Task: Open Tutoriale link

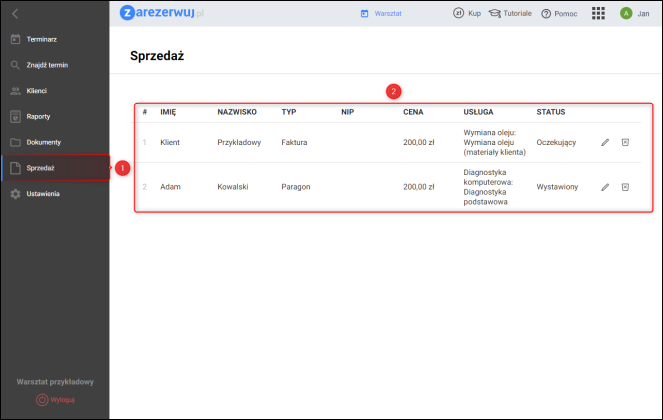Action: click(x=510, y=14)
